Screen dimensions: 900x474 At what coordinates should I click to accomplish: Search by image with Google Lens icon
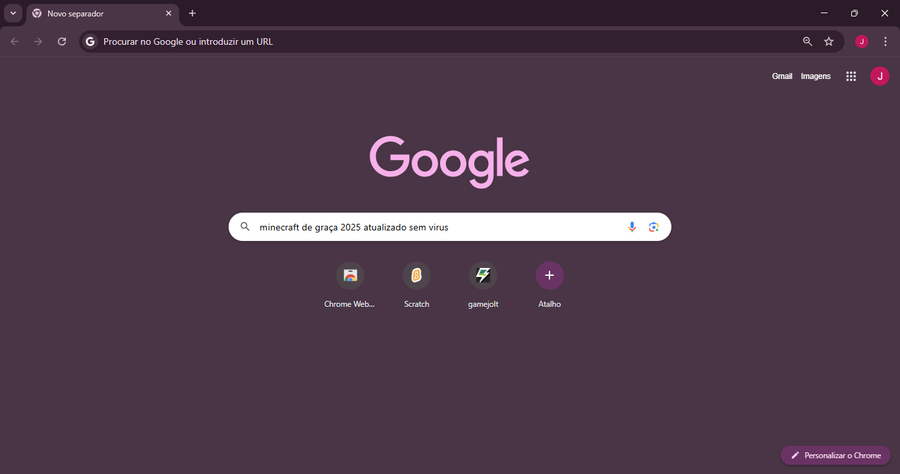[654, 227]
